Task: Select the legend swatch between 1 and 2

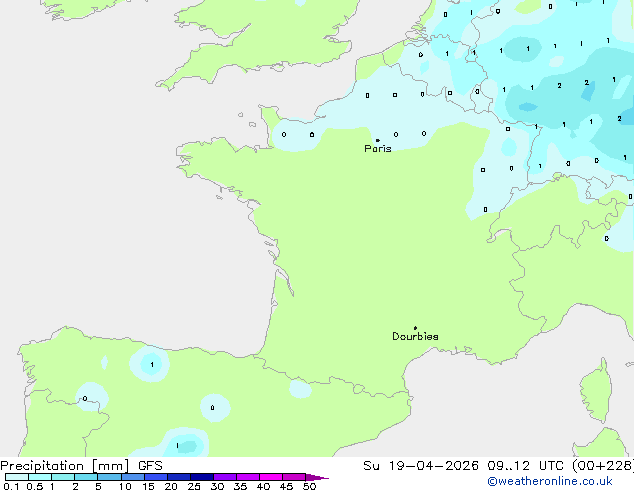Action: click(63, 477)
